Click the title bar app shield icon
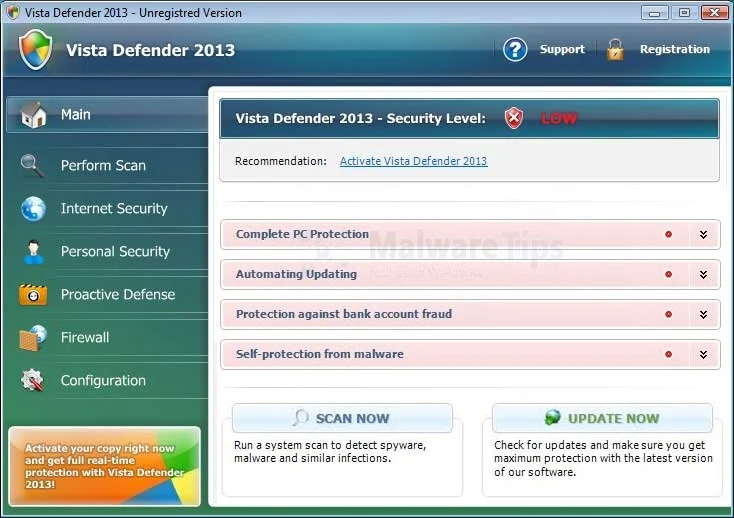Viewport: 734px width, 518px height. 13,12
